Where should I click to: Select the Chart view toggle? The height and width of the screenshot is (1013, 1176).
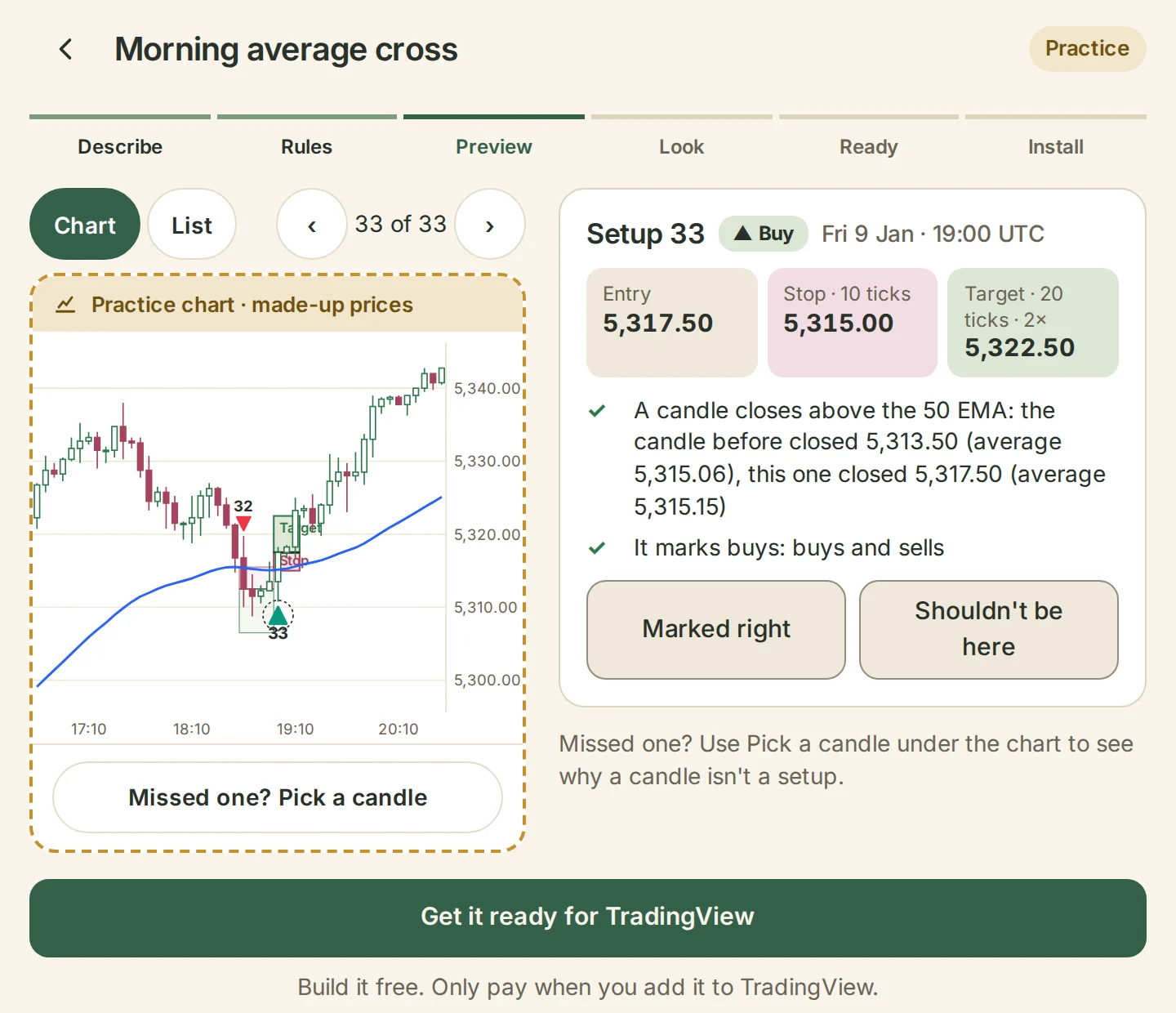click(x=85, y=225)
